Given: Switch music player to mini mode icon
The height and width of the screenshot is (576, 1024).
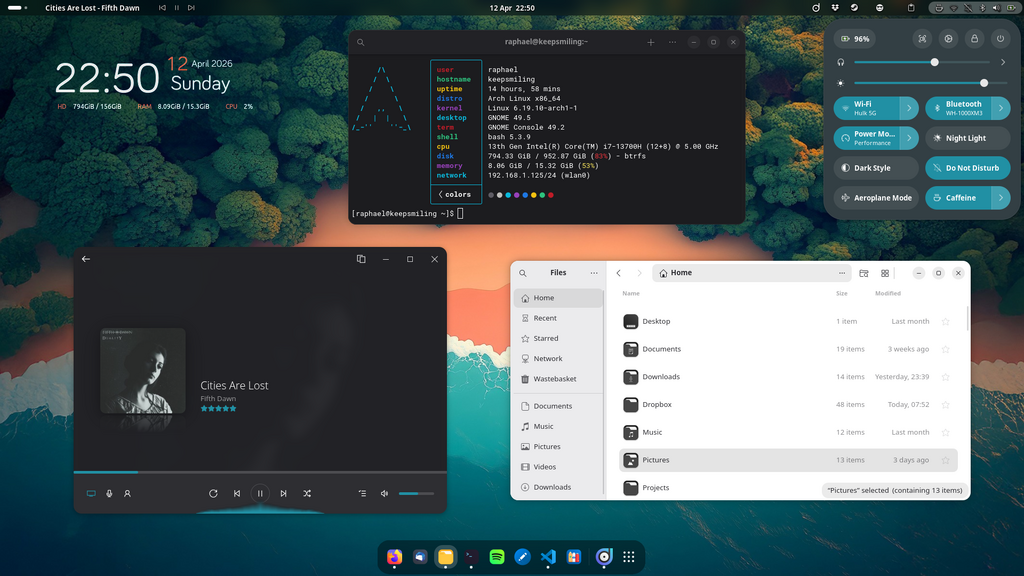Looking at the screenshot, I should [361, 259].
